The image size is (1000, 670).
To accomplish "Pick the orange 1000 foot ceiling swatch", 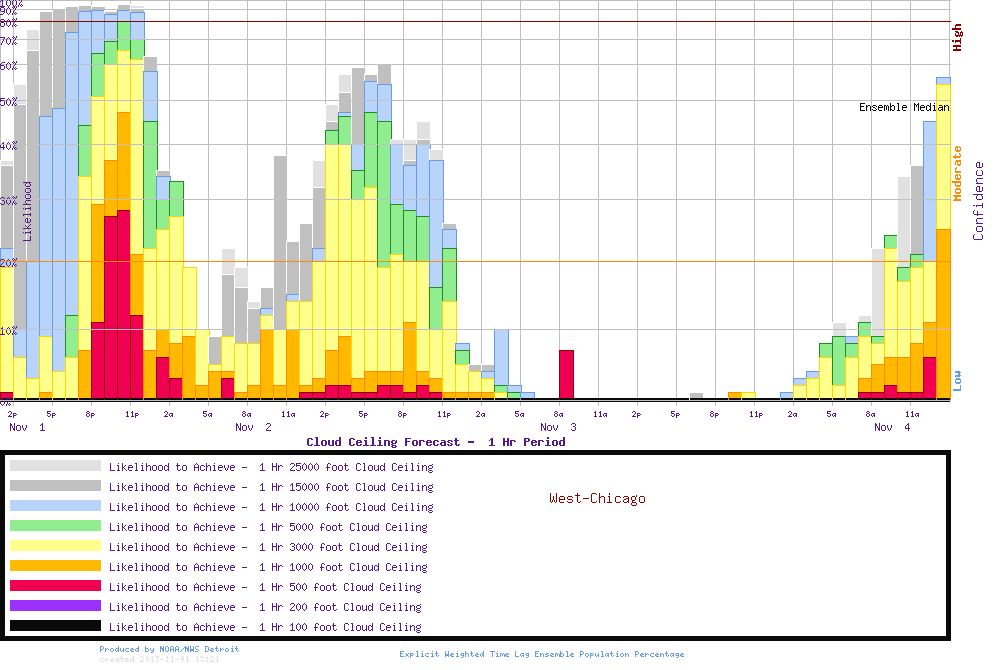I will pos(55,566).
